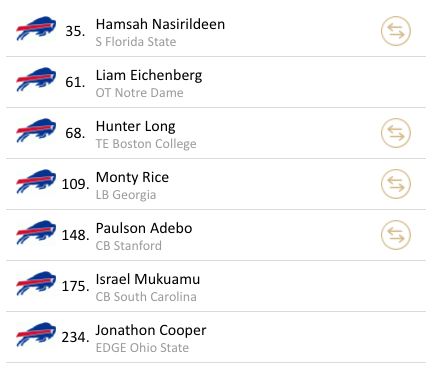The image size is (445, 383).
Task: Click Bills logo next to pick 234
Action: click(36, 334)
